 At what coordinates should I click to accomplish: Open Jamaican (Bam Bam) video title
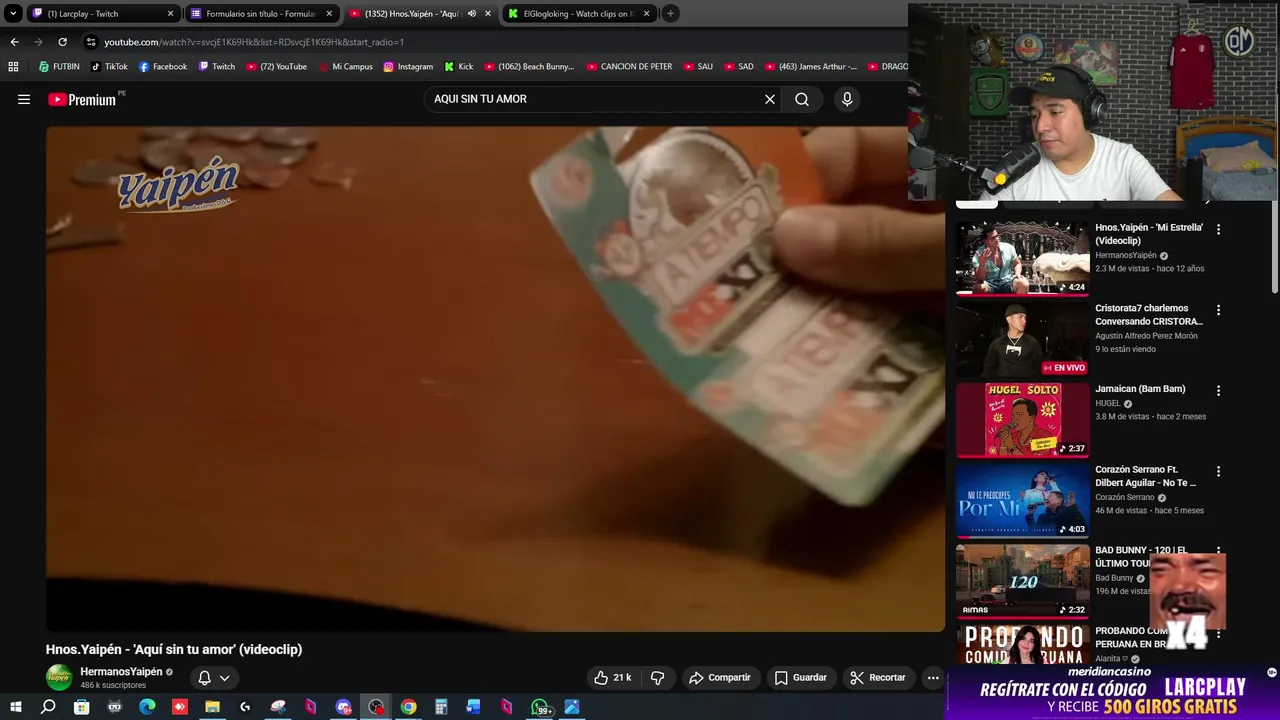point(1140,389)
